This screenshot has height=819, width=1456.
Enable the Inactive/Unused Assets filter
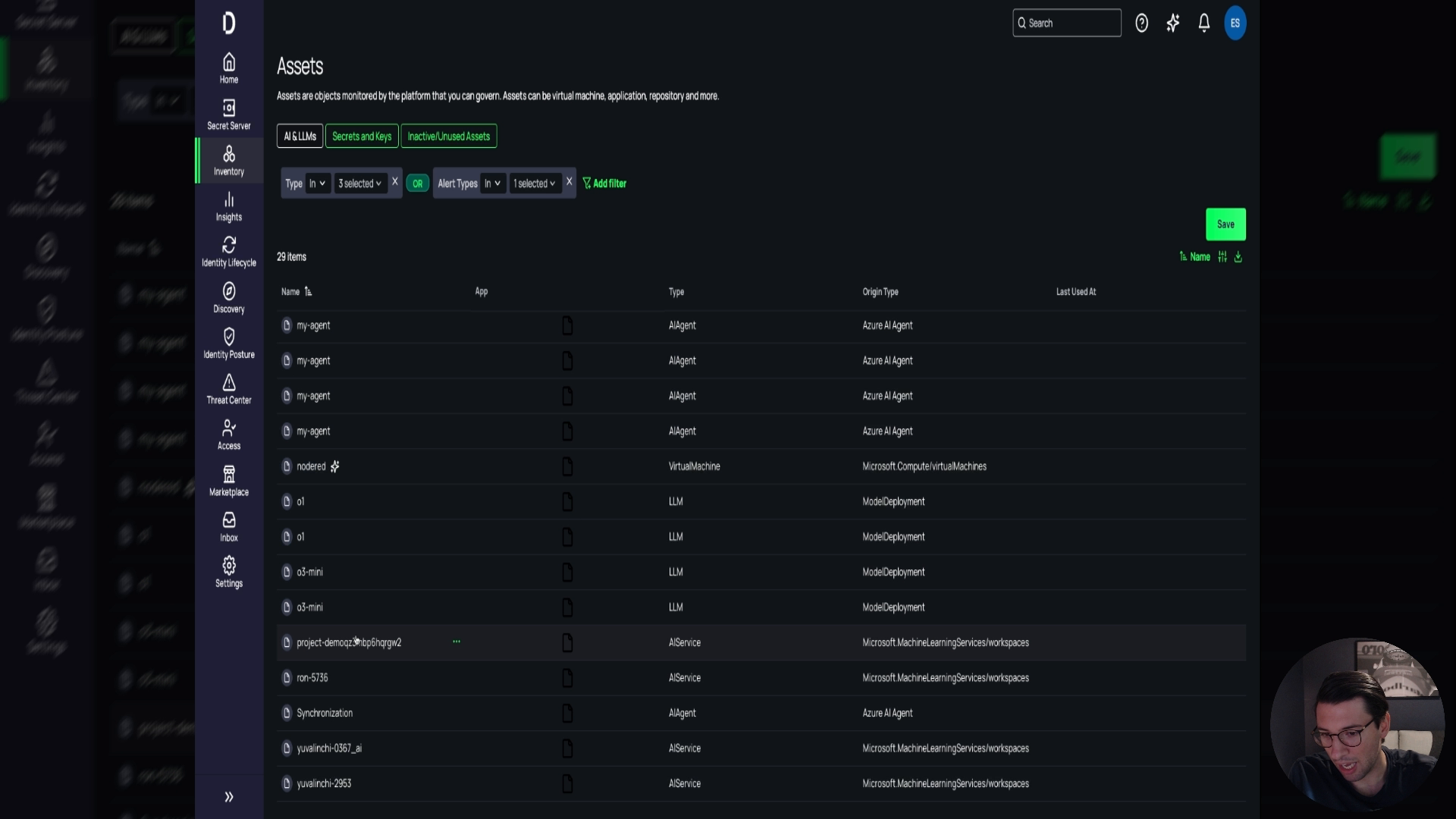pos(449,136)
